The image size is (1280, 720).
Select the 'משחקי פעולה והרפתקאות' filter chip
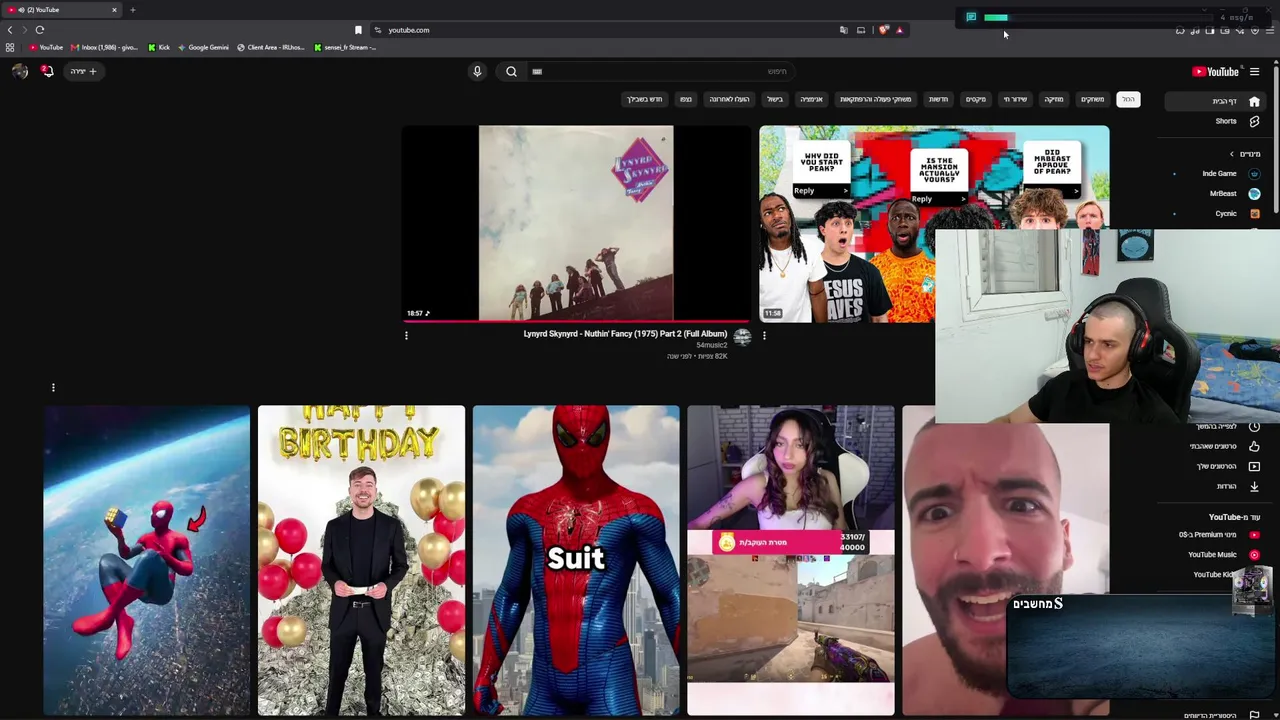(875, 99)
